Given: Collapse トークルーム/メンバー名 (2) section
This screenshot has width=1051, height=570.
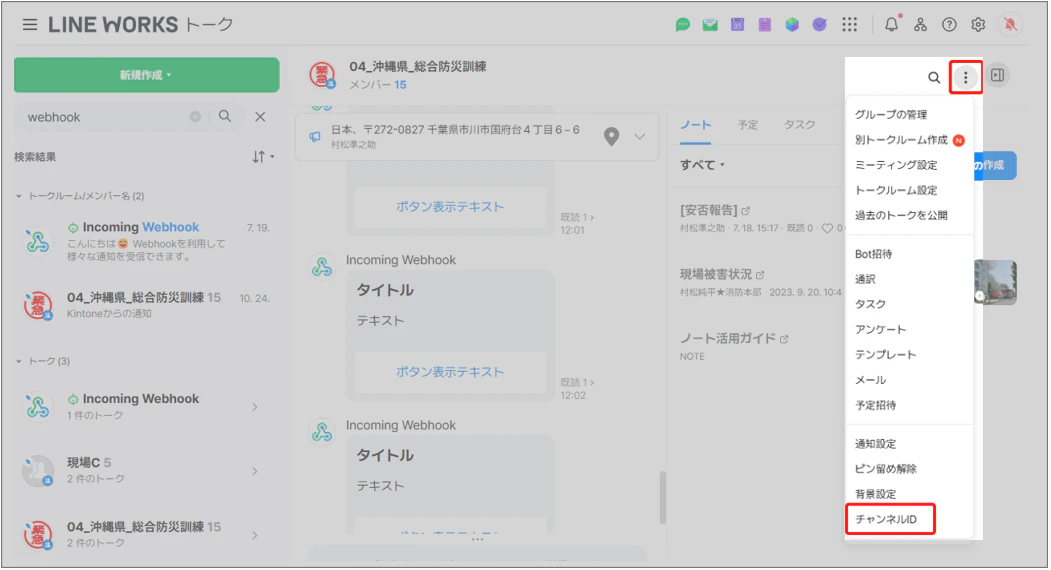Looking at the screenshot, I should tap(80, 196).
